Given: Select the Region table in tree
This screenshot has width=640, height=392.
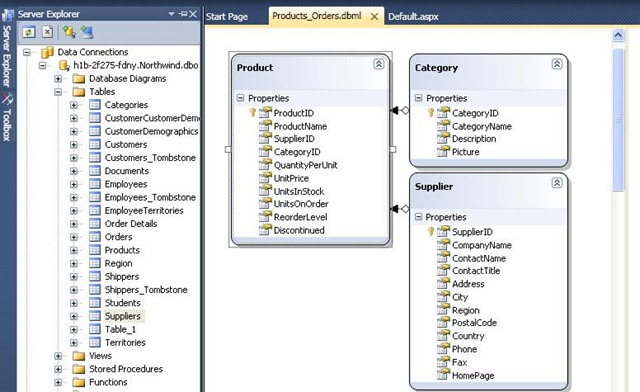Looking at the screenshot, I should coord(118,263).
